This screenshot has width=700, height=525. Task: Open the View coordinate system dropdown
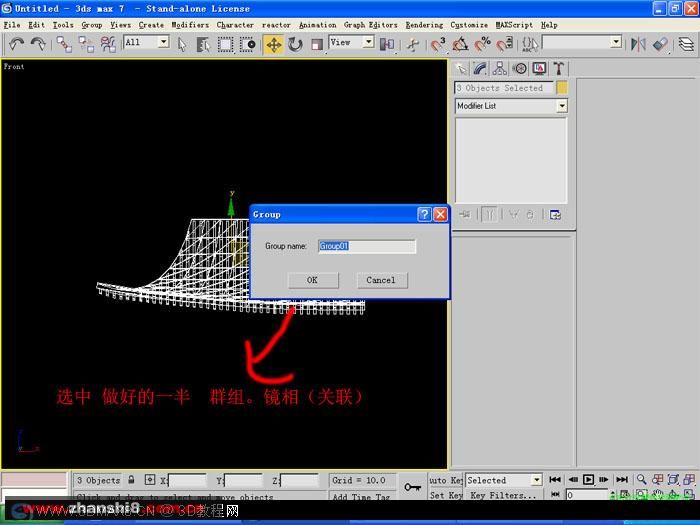[351, 42]
